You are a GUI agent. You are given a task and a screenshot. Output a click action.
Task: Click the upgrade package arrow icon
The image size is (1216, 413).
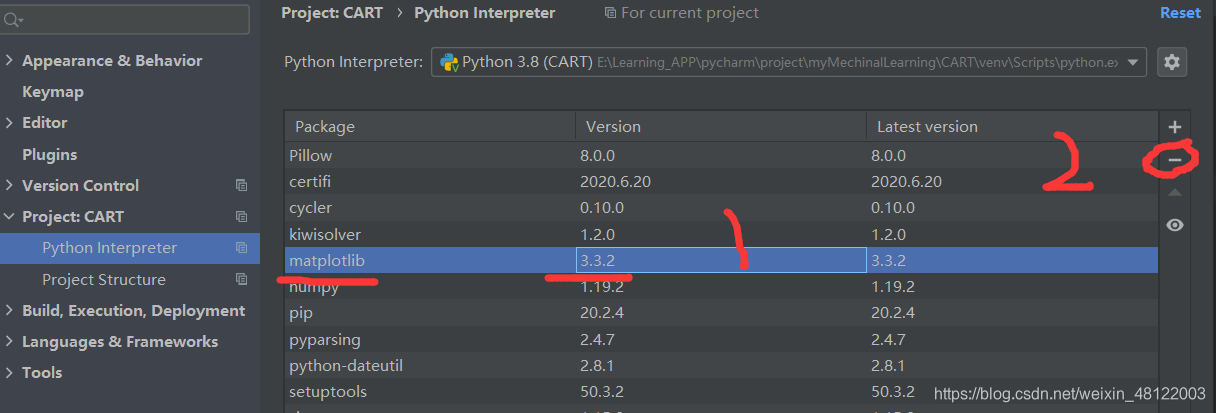click(x=1175, y=192)
